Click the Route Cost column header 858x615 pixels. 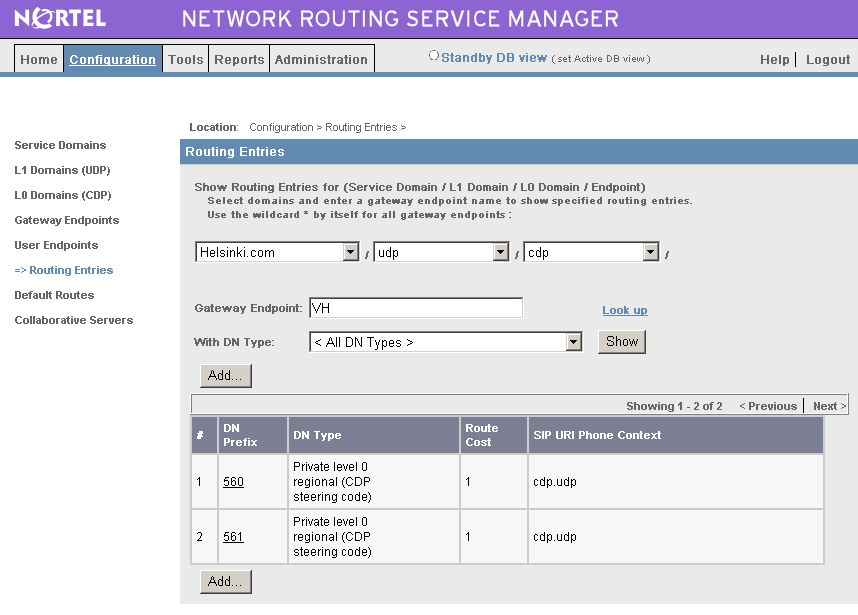[x=494, y=435]
